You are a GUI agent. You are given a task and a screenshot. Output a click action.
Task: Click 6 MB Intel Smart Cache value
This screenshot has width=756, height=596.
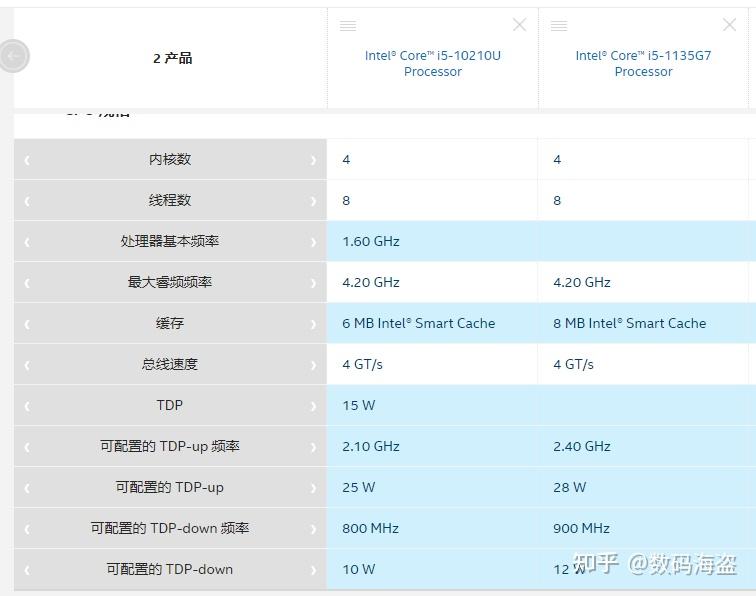418,323
